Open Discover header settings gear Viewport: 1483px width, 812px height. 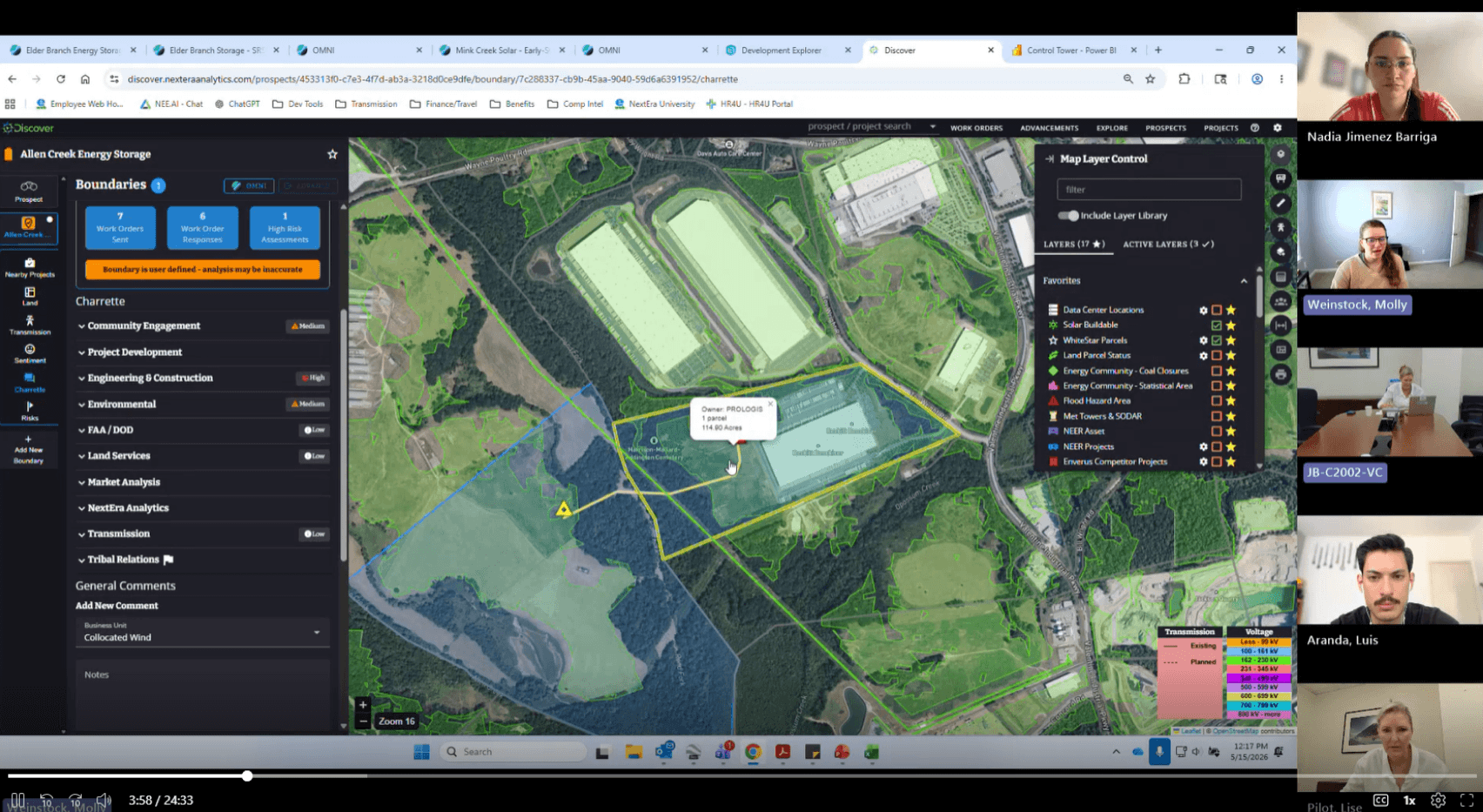[1278, 128]
